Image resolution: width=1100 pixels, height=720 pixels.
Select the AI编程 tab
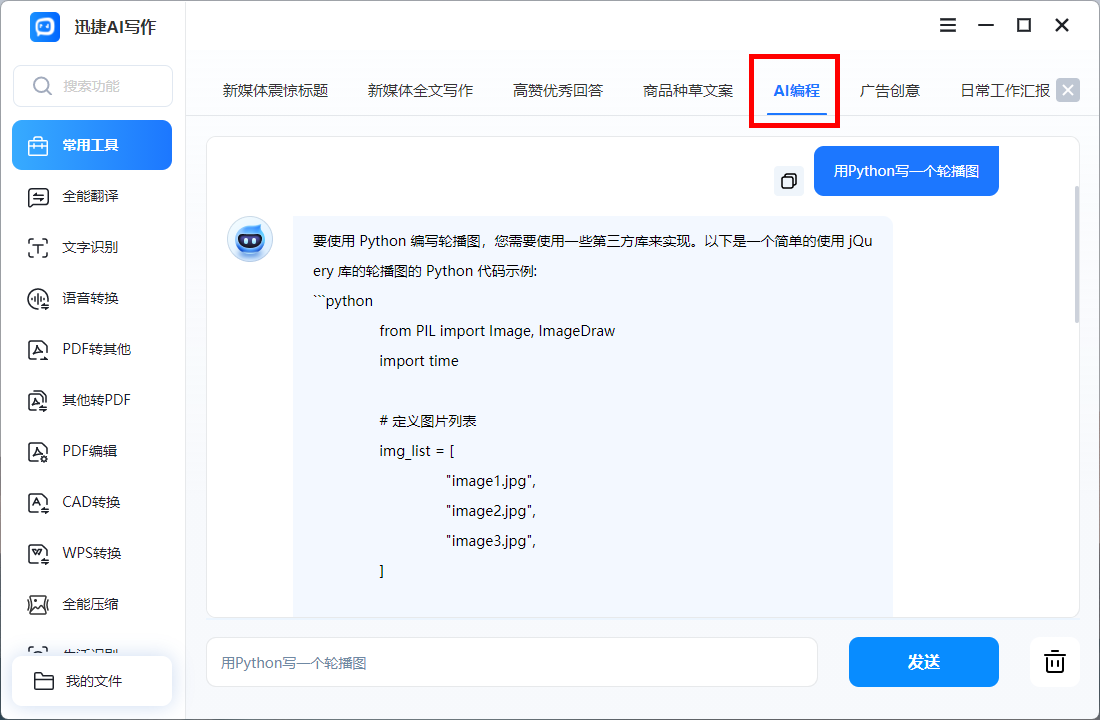click(x=796, y=91)
